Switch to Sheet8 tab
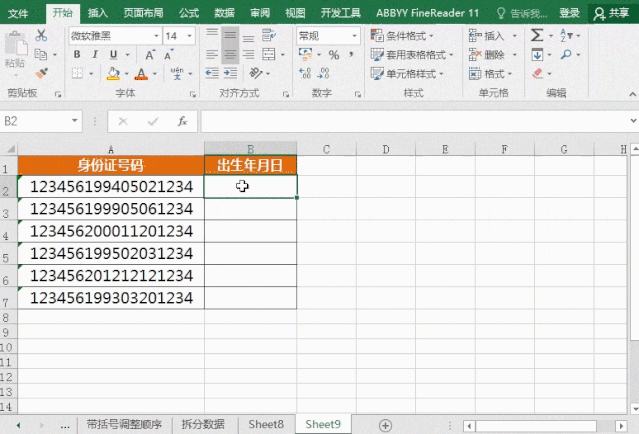Screen dimensions: 639x434 point(266,425)
